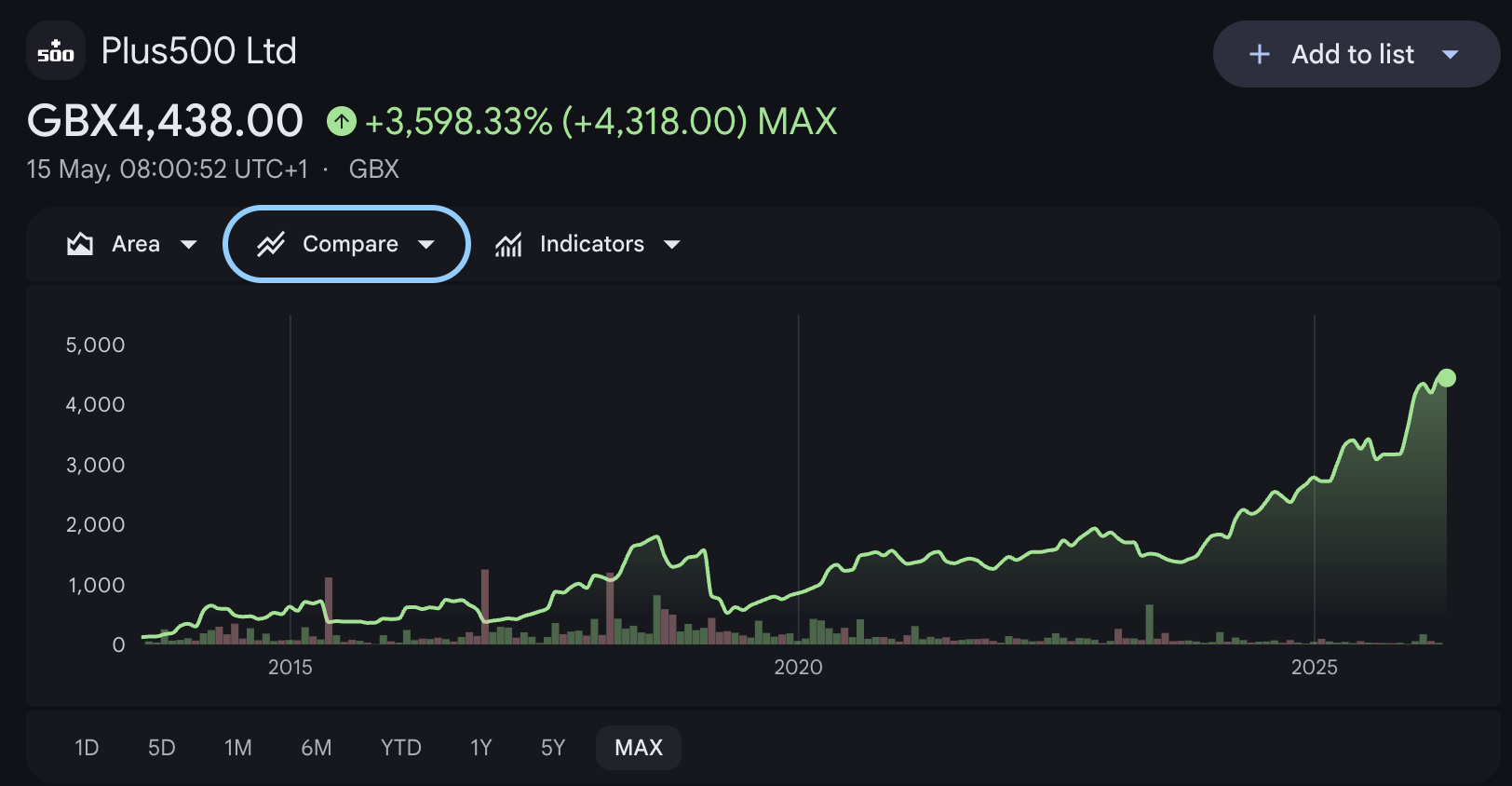Click the 1,000 y-axis label
This screenshot has height=786, width=1512.
(x=97, y=585)
